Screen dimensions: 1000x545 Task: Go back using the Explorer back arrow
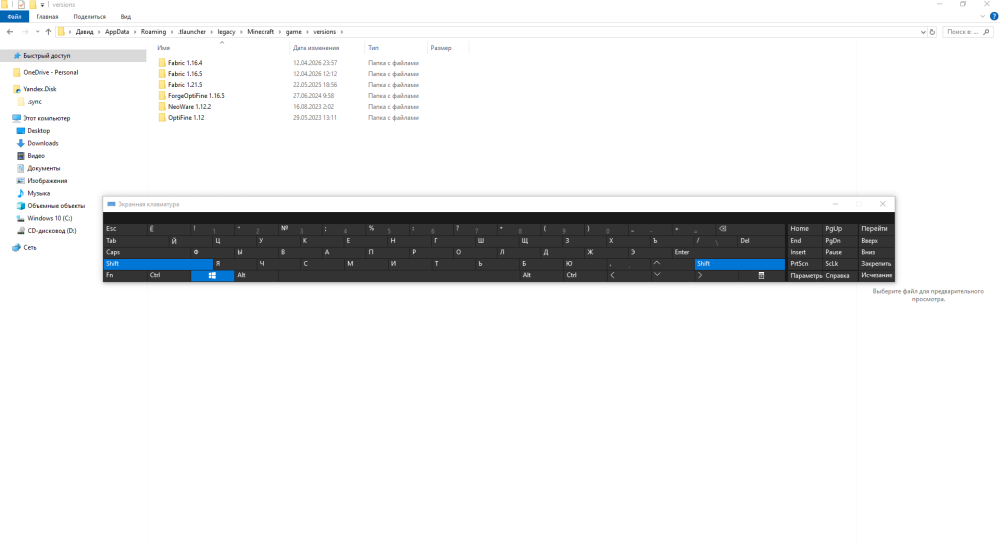(x=10, y=32)
